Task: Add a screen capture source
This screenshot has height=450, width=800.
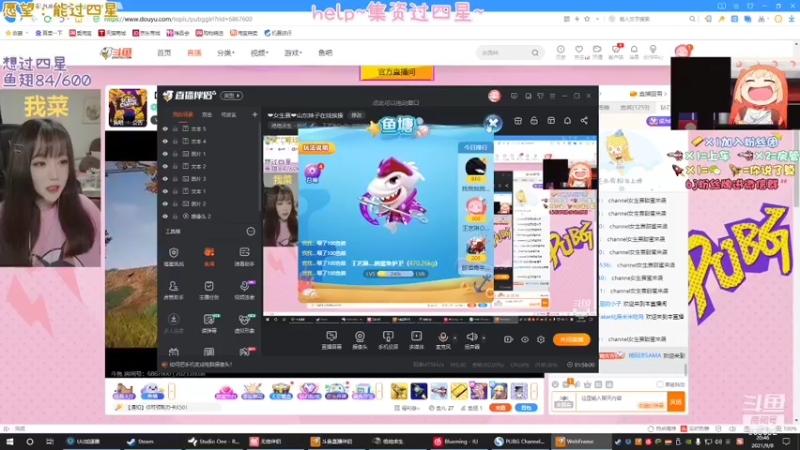Action: point(332,340)
